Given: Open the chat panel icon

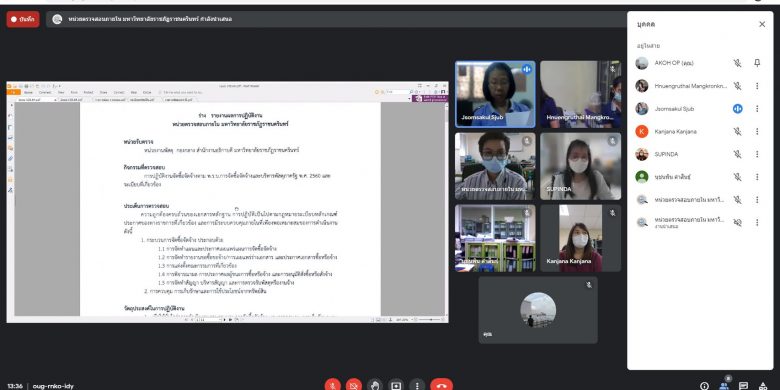Looking at the screenshot, I should 744,386.
